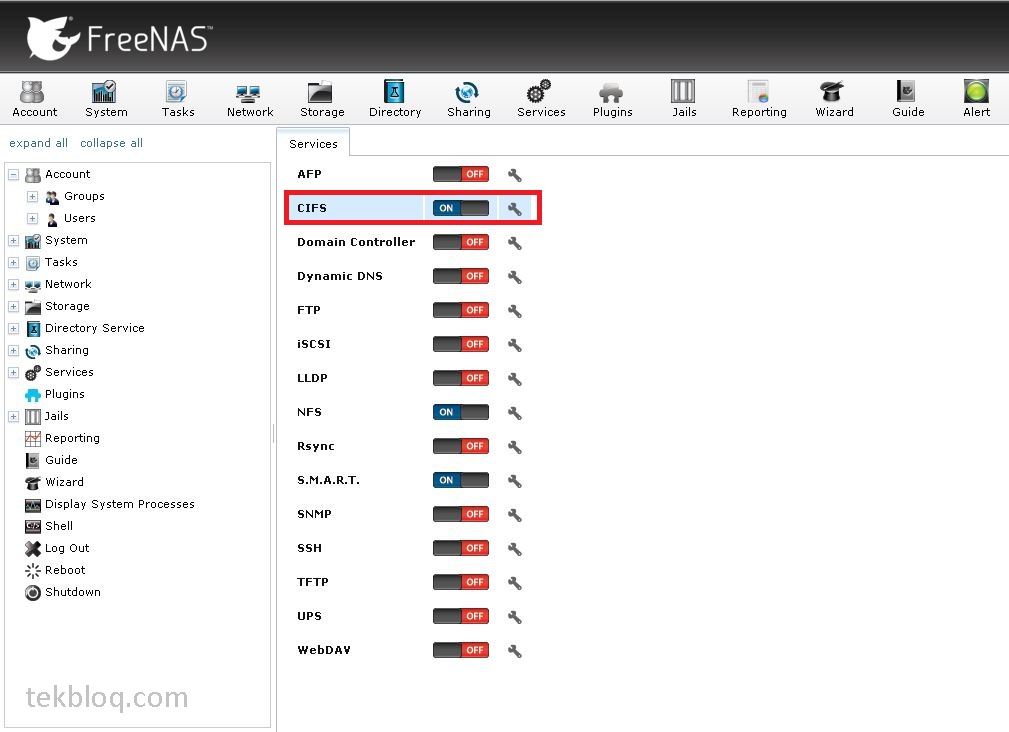Configure TFTP via the wrench icon
Screen dimensions: 1009x732
tap(514, 583)
